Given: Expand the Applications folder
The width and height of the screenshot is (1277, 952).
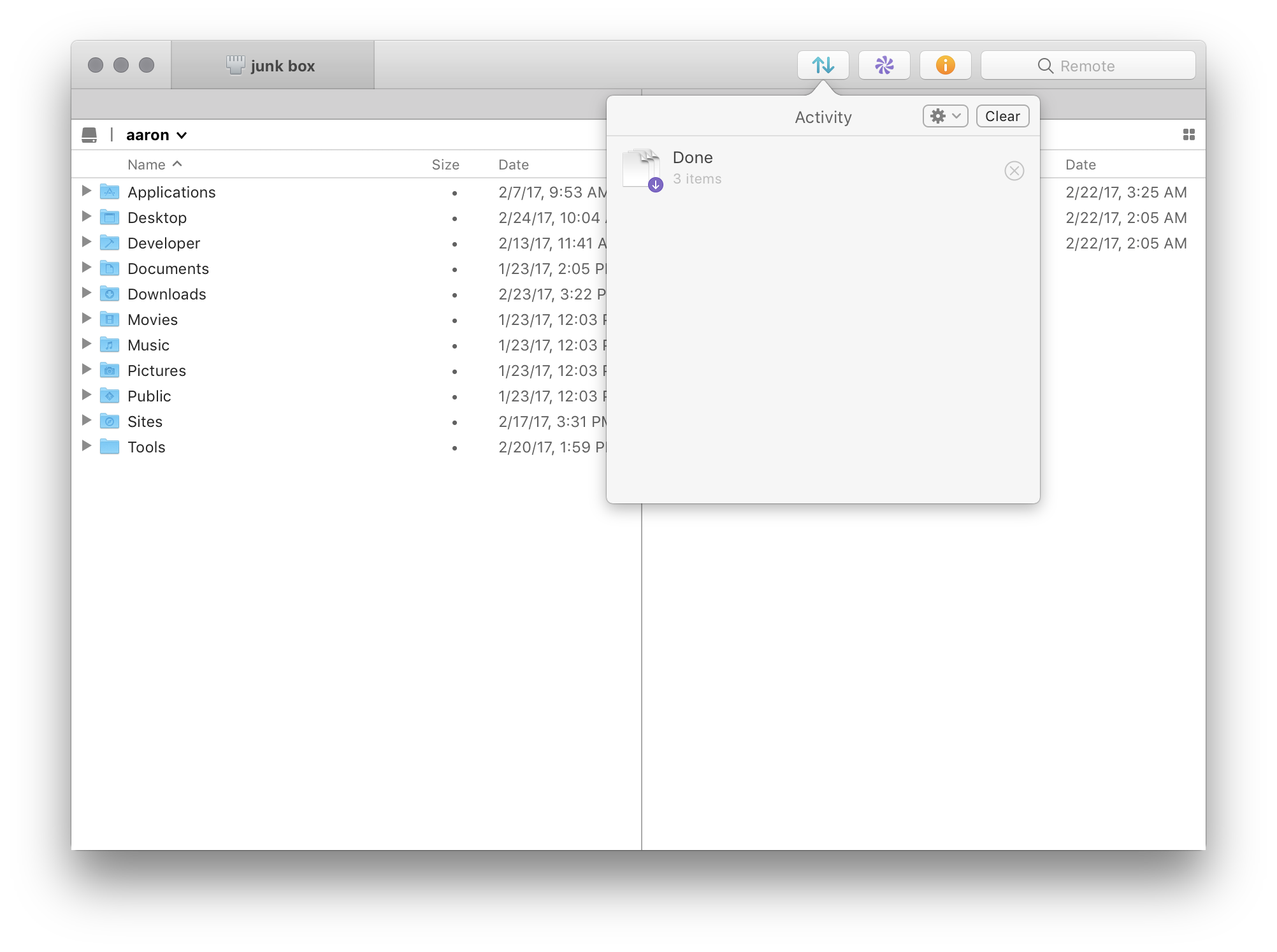Looking at the screenshot, I should (x=87, y=191).
